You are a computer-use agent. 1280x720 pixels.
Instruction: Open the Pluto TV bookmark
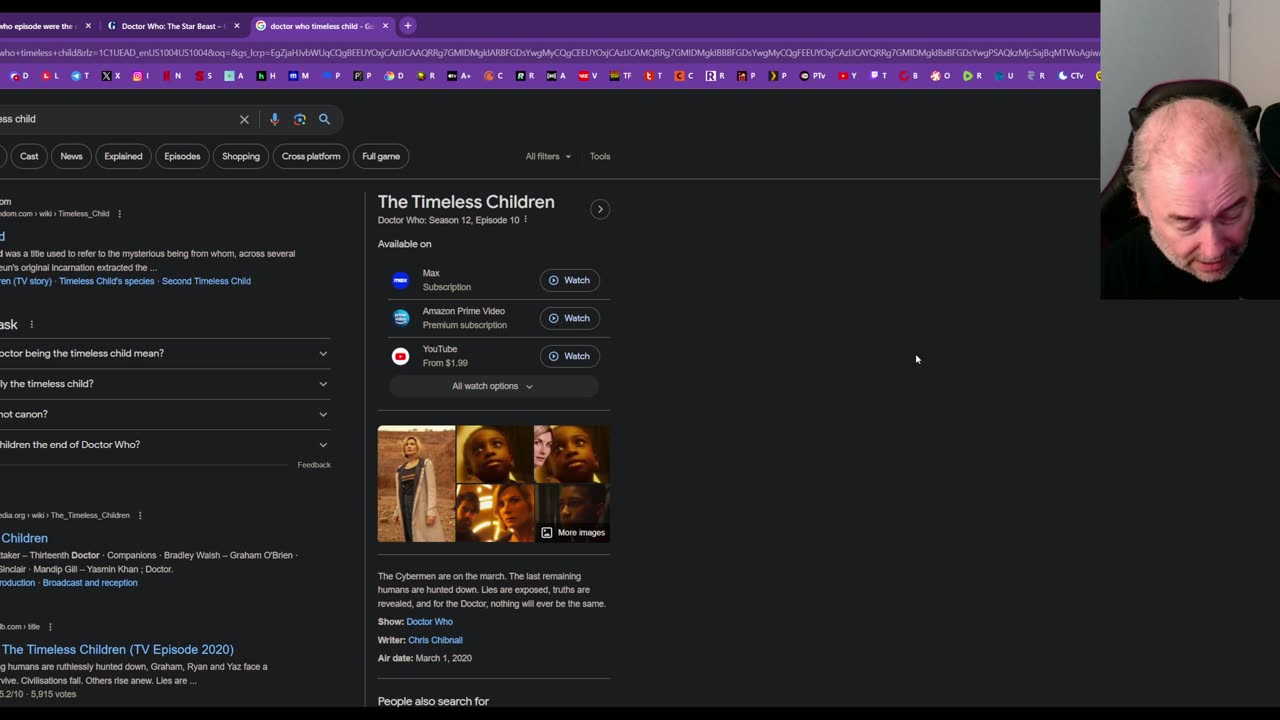click(x=812, y=75)
